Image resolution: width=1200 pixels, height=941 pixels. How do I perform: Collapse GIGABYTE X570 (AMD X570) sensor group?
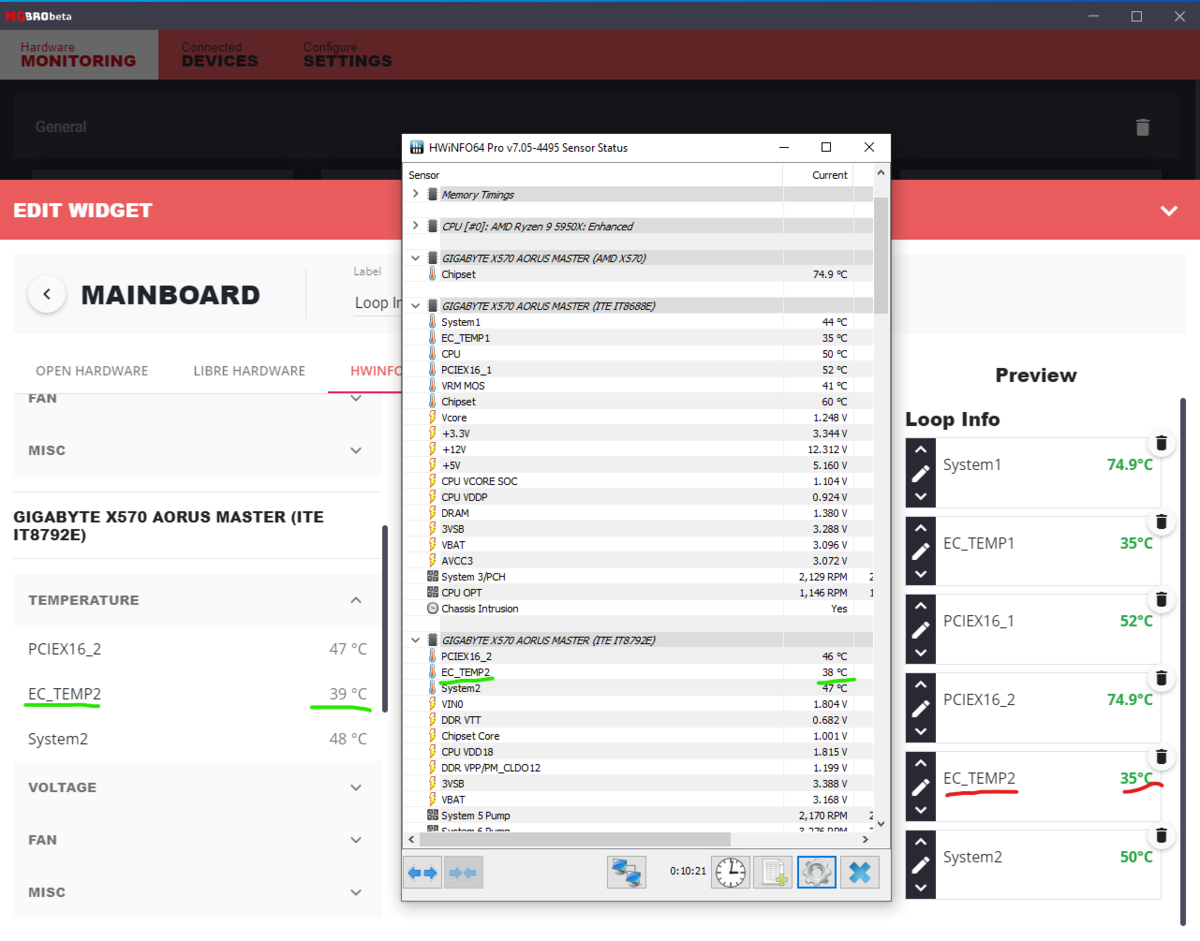pyautogui.click(x=415, y=258)
